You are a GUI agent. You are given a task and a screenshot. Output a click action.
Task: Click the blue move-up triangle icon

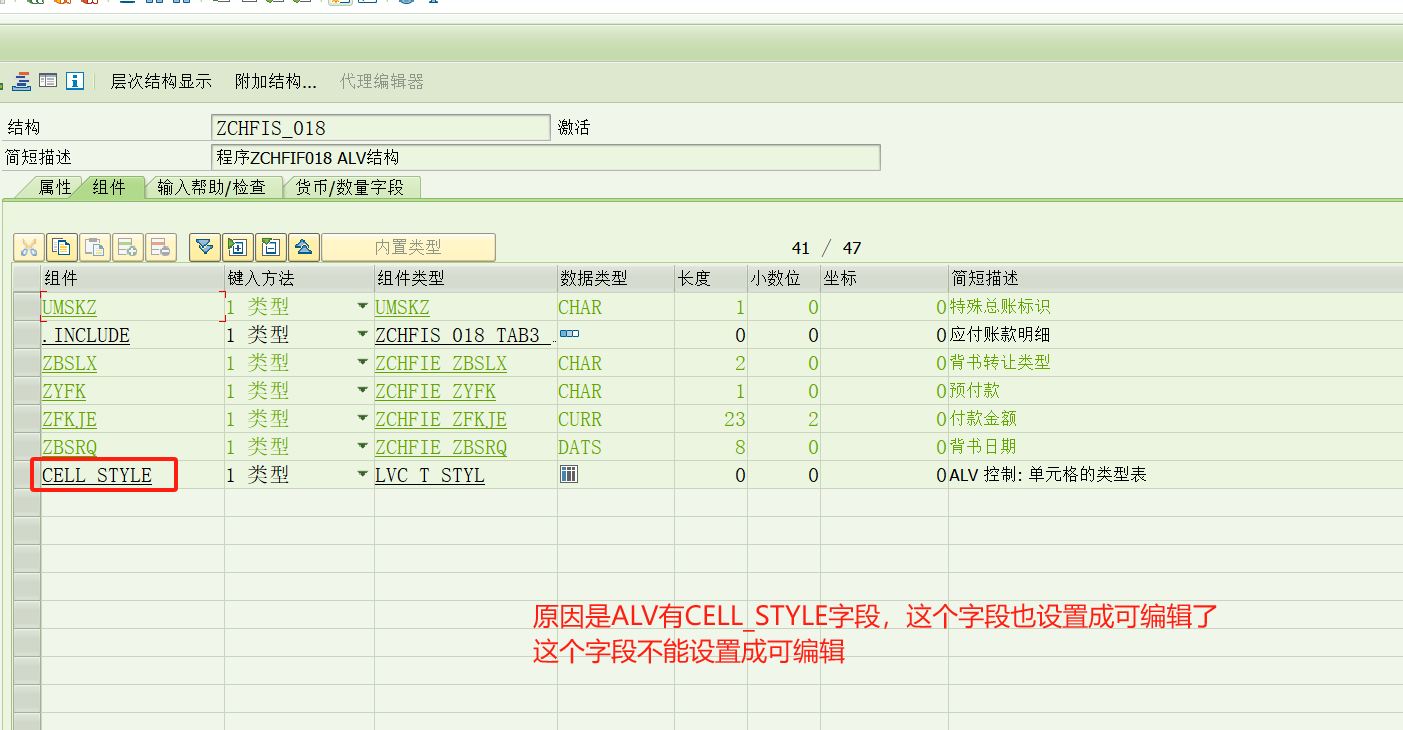(303, 247)
